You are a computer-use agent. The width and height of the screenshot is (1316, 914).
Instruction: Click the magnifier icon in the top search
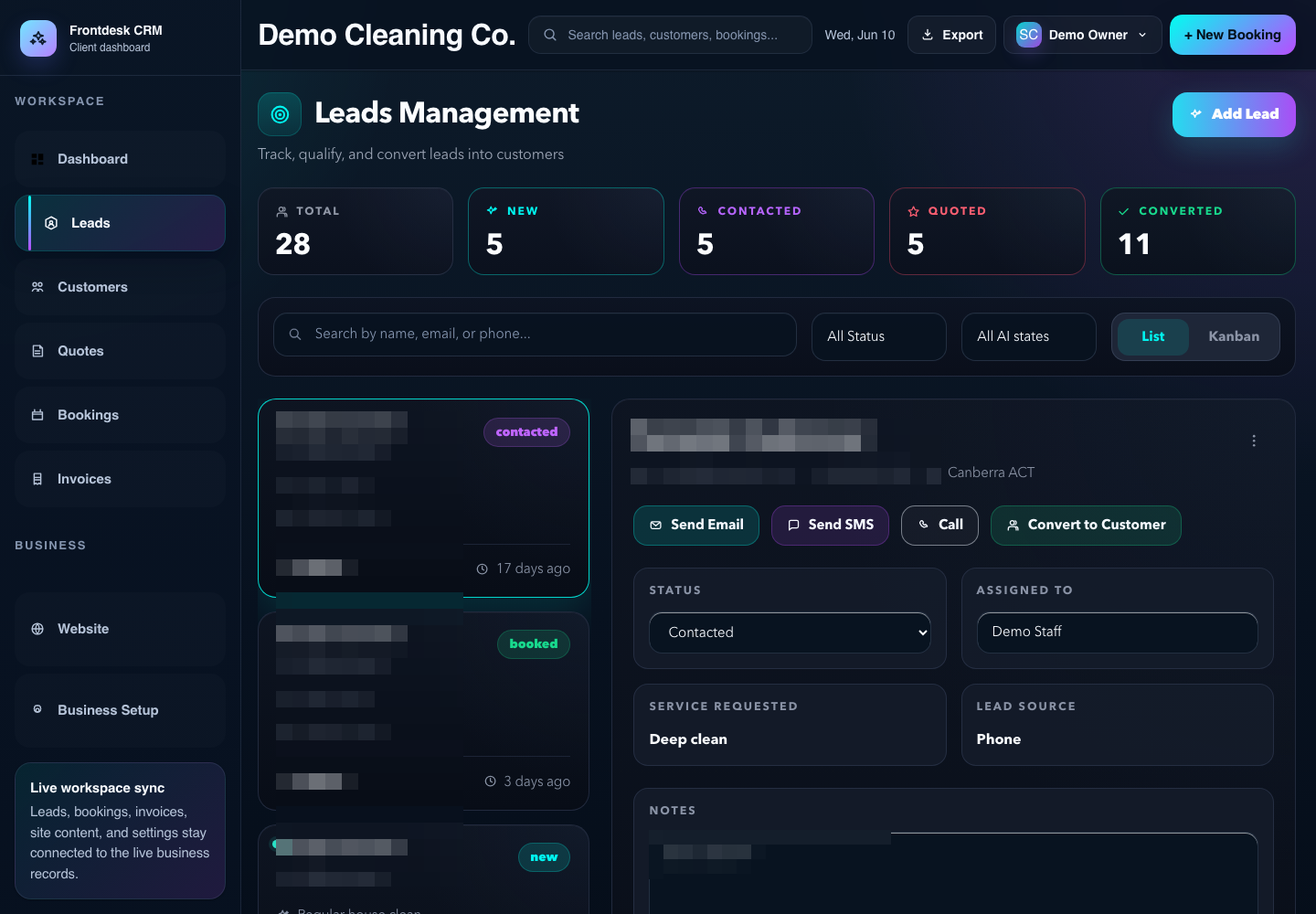click(x=550, y=35)
